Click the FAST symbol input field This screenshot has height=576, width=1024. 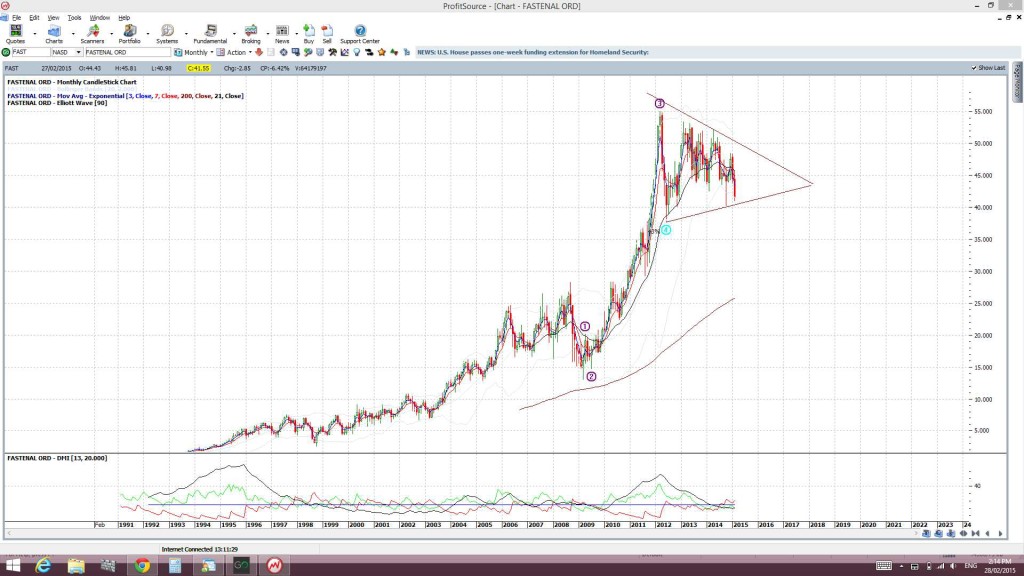(31, 52)
